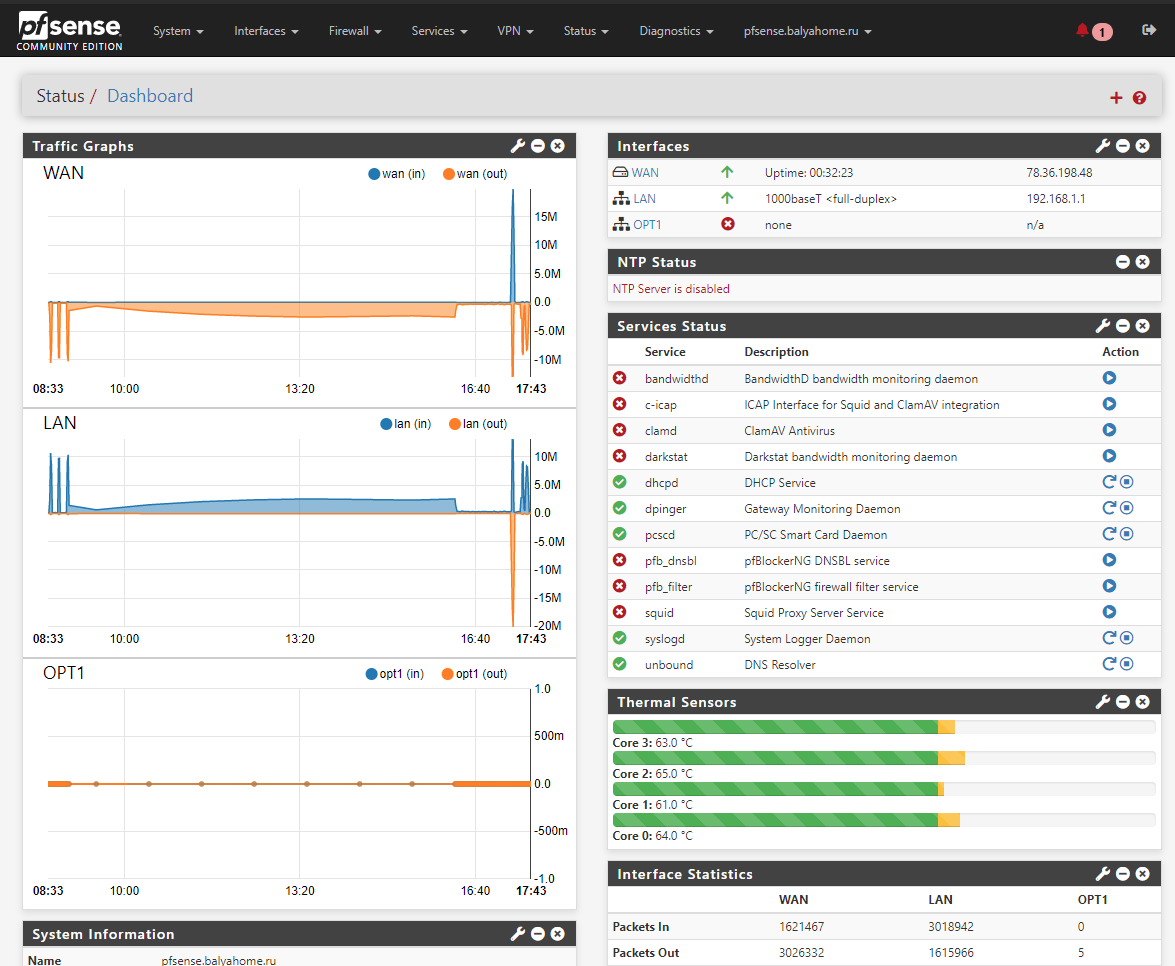Stop the unbound DNS Resolver service
The width and height of the screenshot is (1175, 966).
point(1126,664)
